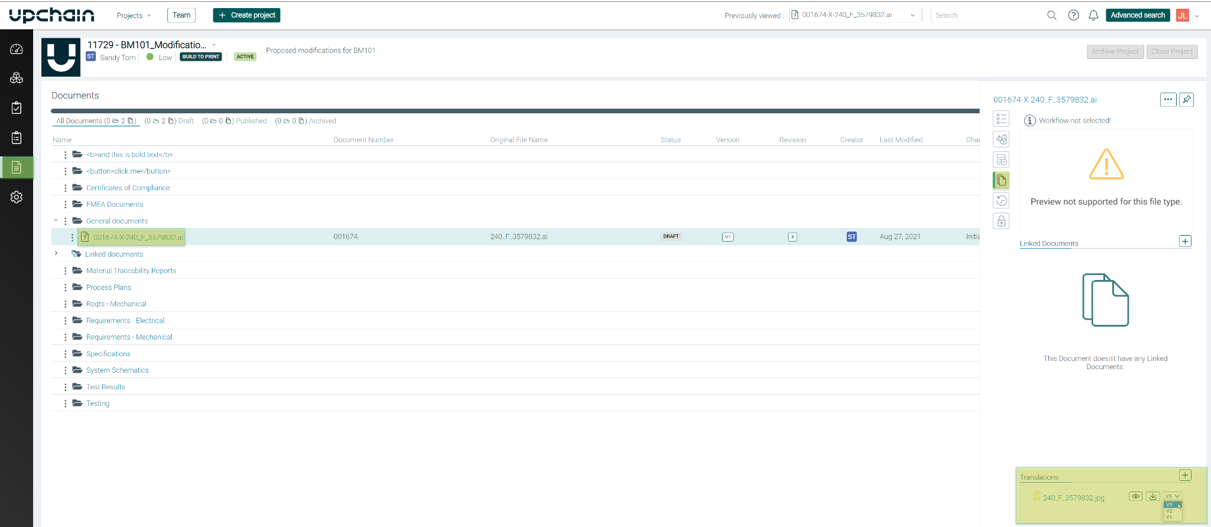Open the version history icon in panel
Screen dimensions: 1211x527
pyautogui.click(x=1001, y=201)
